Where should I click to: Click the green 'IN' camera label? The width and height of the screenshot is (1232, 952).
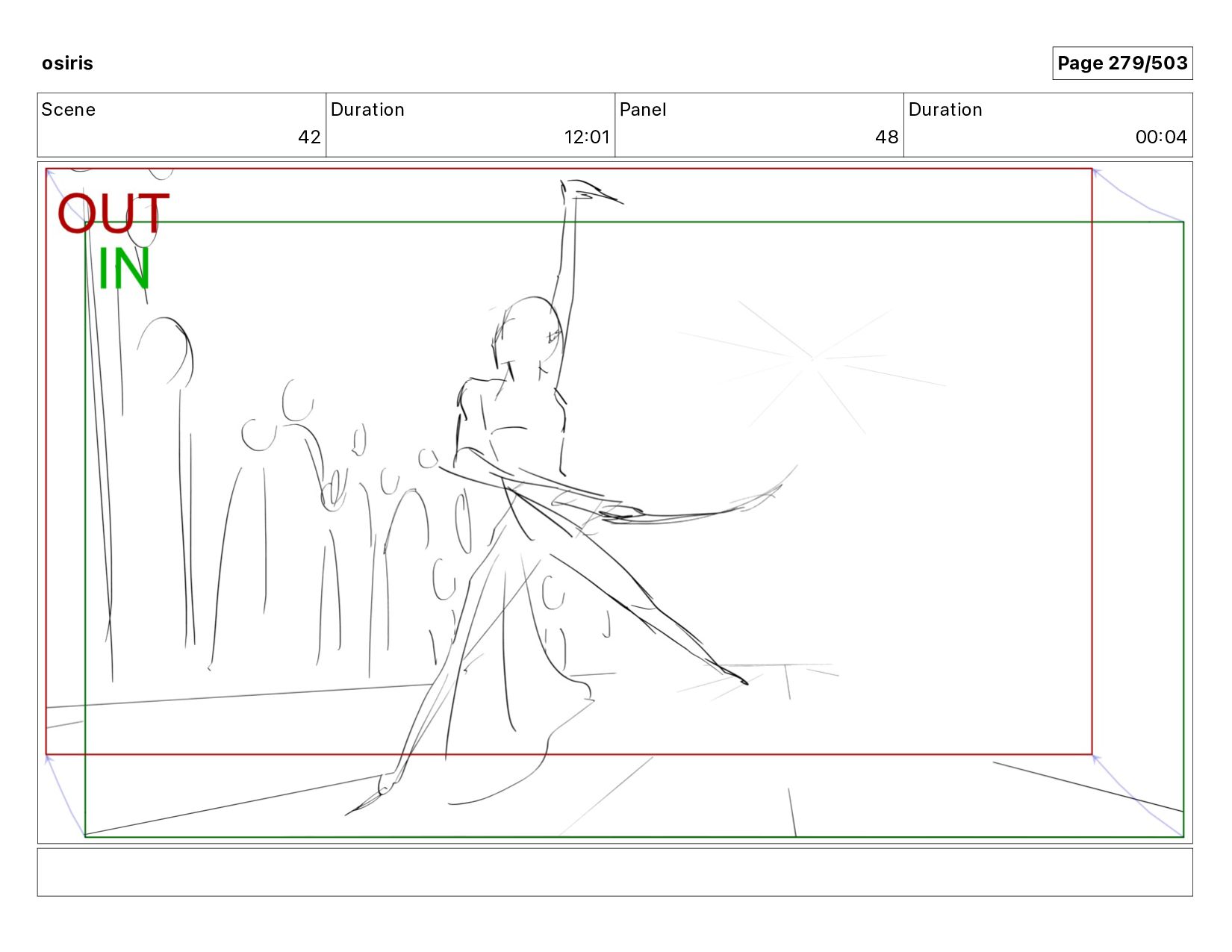click(124, 269)
